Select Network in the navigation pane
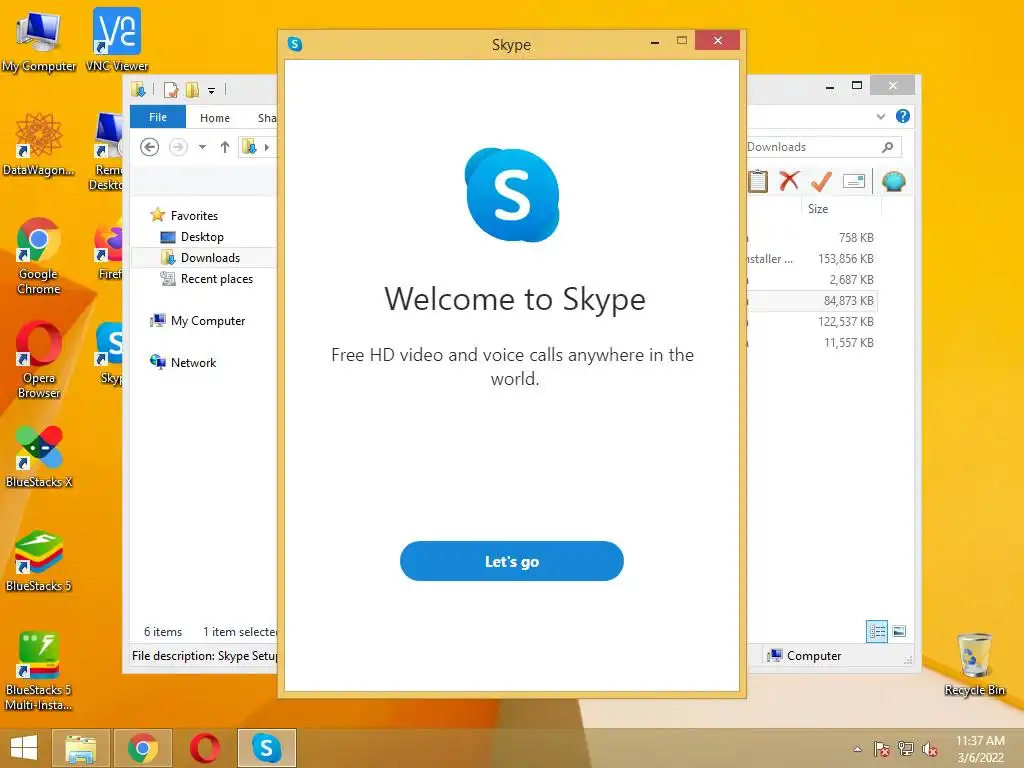The width and height of the screenshot is (1024, 768). (193, 362)
